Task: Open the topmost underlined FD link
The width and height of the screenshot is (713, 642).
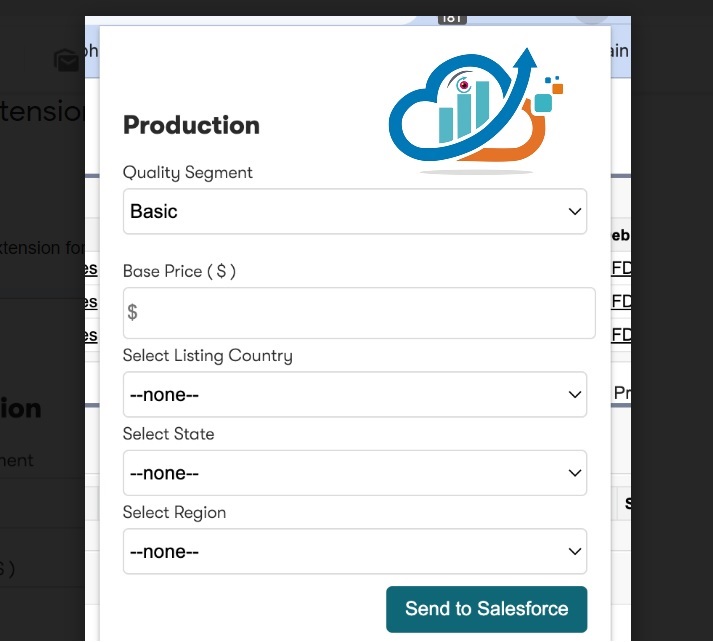Action: 621,268
